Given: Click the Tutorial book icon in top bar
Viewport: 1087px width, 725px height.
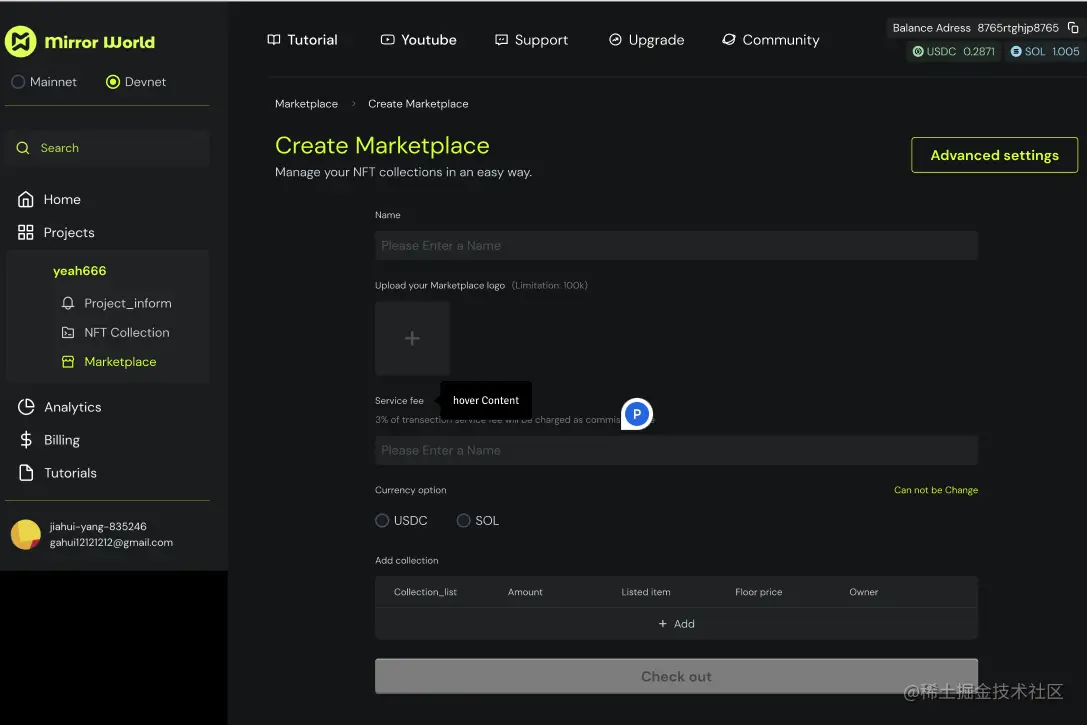Looking at the screenshot, I should coord(274,40).
